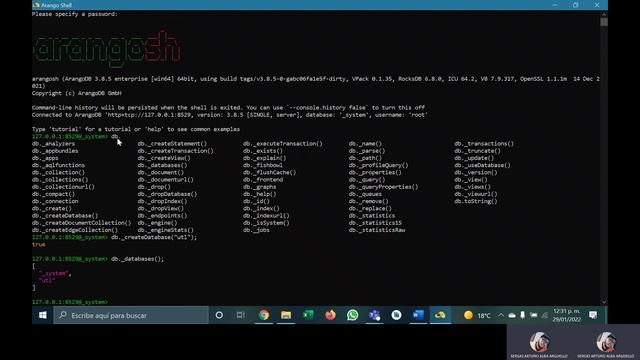
Task: Open Google Chrome from taskbar
Action: (264, 315)
